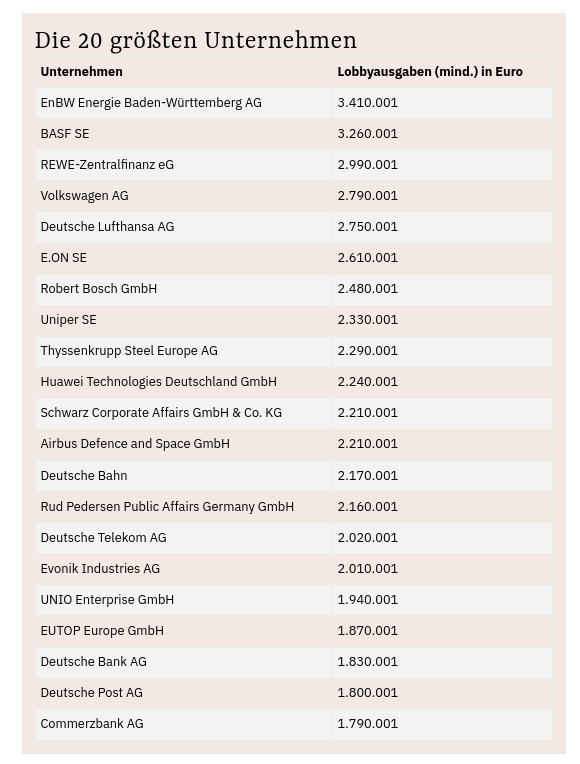Click the 'Die 20 größten Unternehmen' heading
Screen dimensions: 580x764
tap(195, 40)
